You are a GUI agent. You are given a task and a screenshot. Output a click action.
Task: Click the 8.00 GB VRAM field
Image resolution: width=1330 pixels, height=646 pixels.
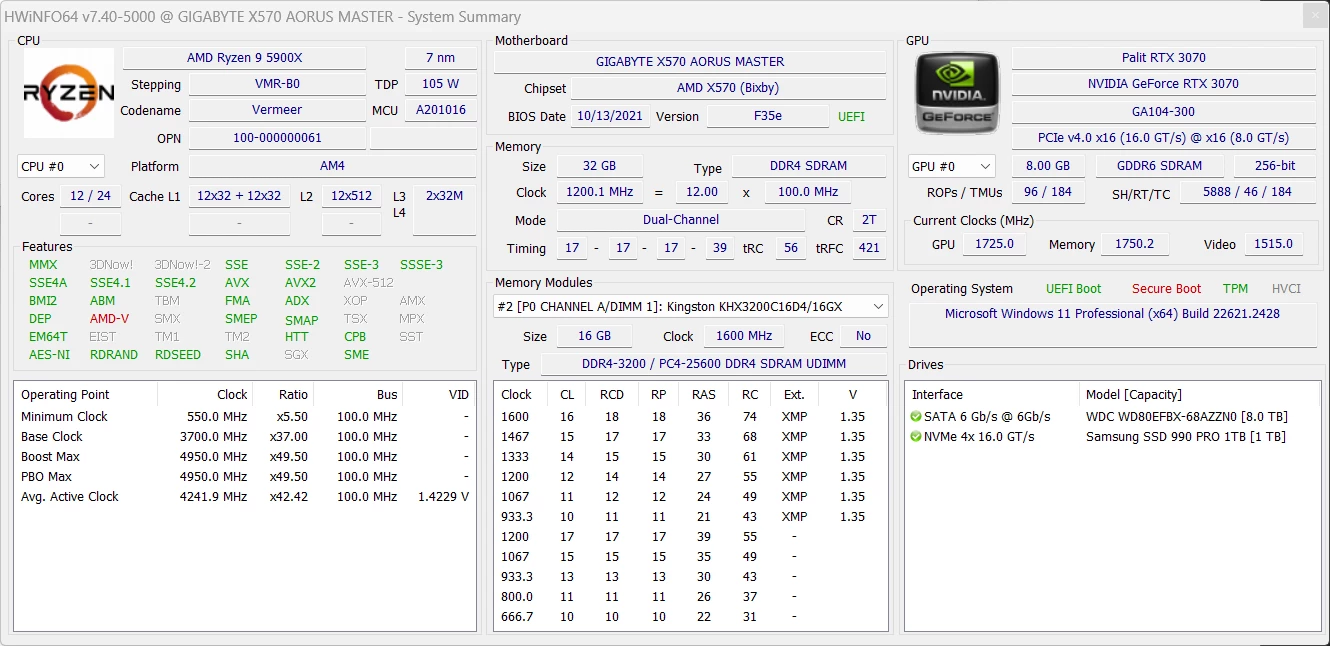[x=1048, y=166]
